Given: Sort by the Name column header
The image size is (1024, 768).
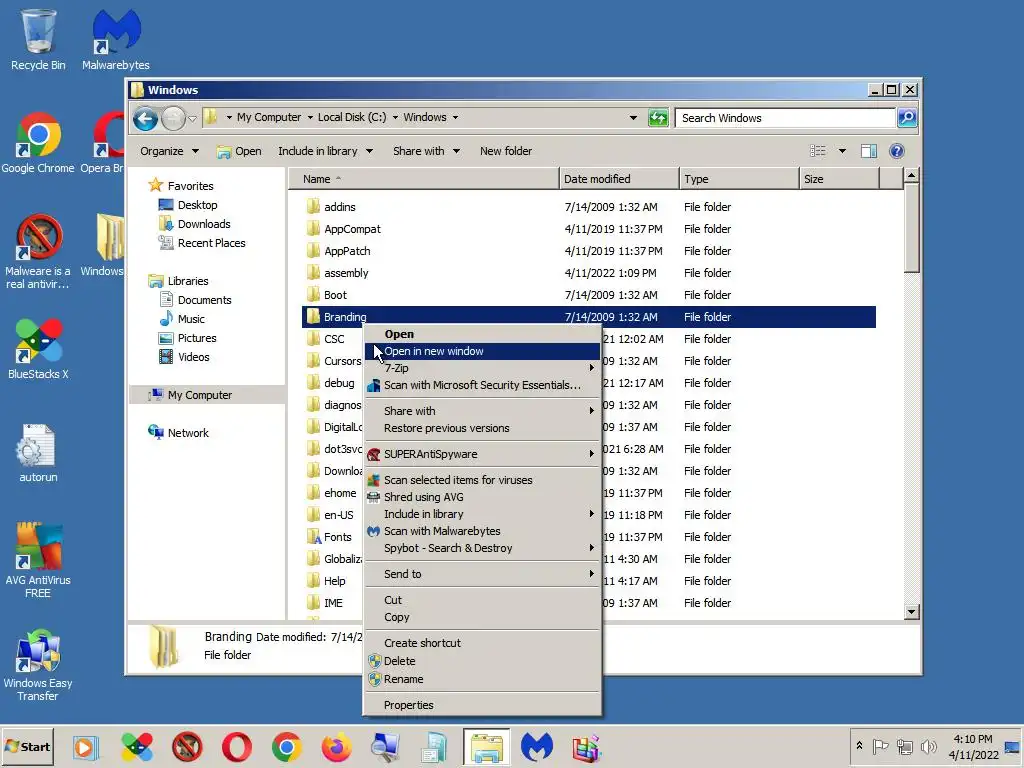Looking at the screenshot, I should click(424, 179).
